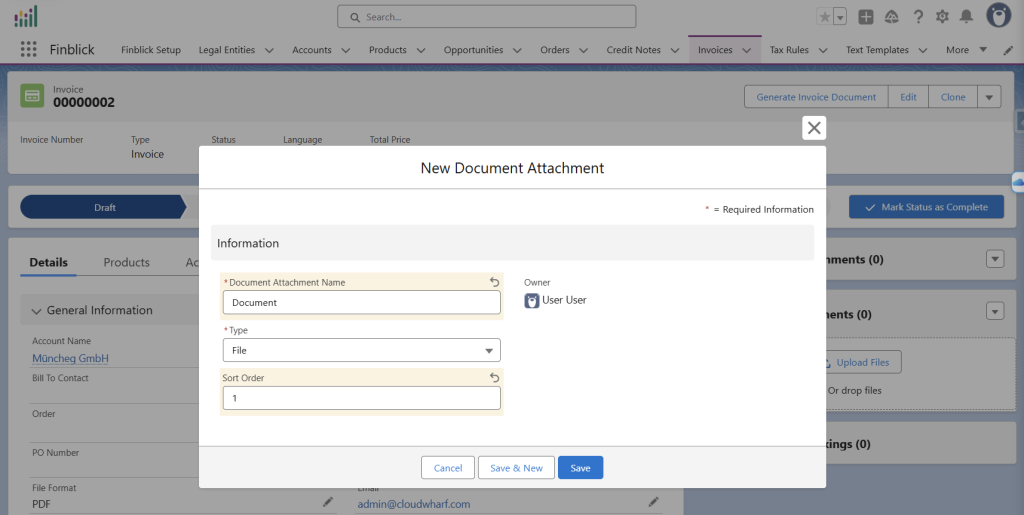Click the Document Attachment Name input field
The height and width of the screenshot is (515, 1024).
[x=361, y=302]
